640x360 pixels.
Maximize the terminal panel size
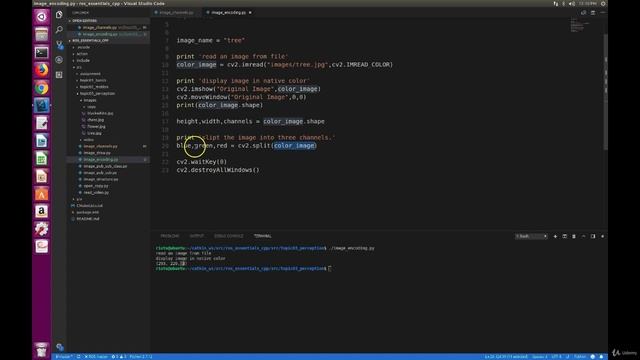click(584, 236)
